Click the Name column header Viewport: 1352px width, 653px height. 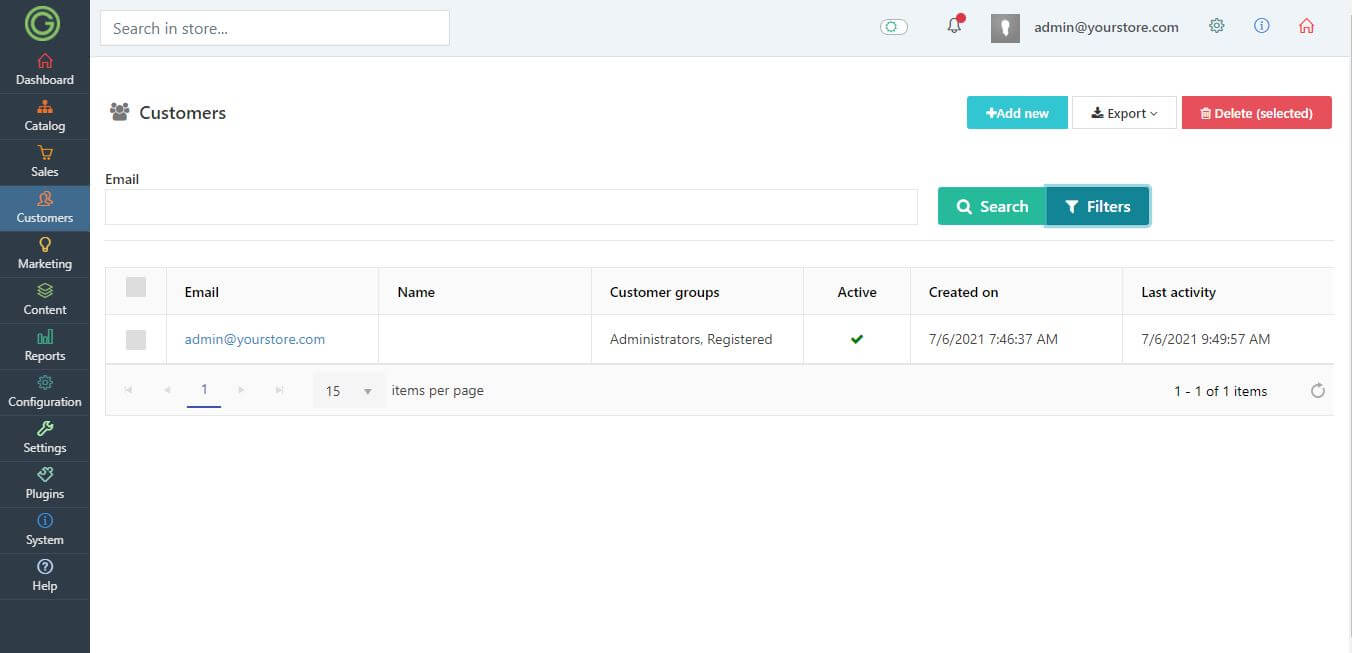[x=485, y=292]
